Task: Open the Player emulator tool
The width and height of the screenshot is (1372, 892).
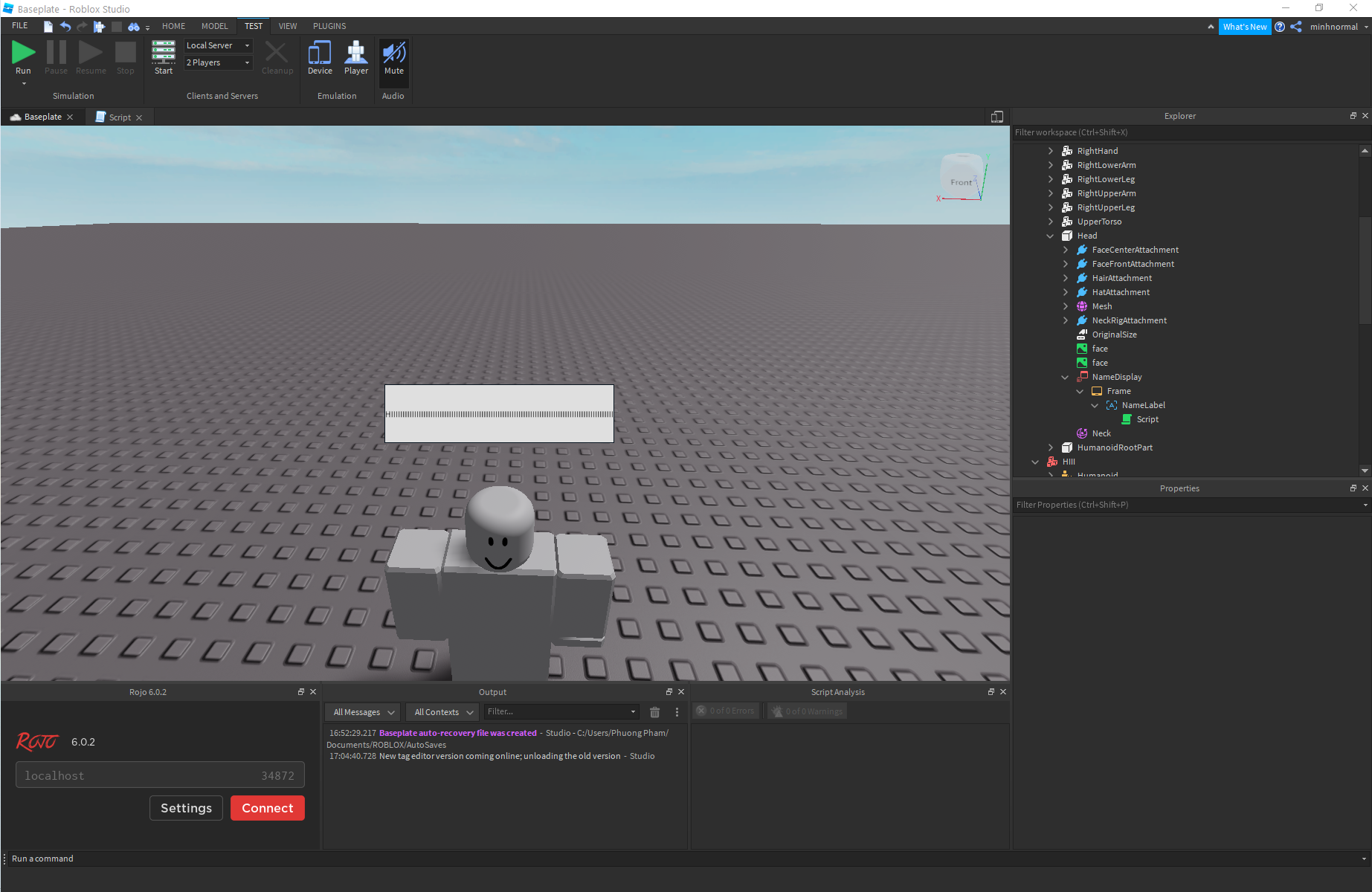Action: coord(356,57)
